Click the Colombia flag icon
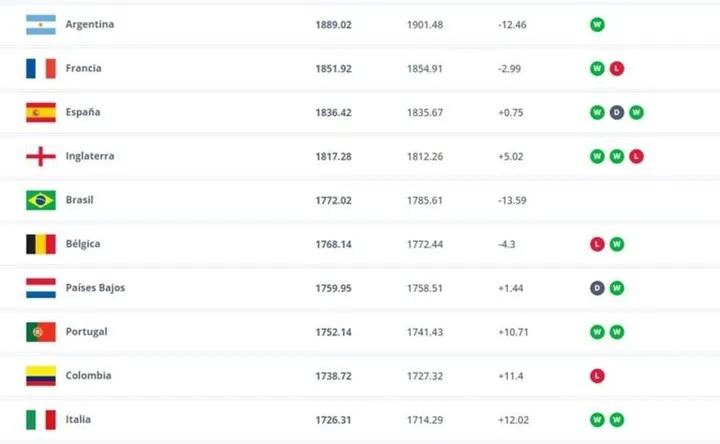Viewport: 720px width, 444px height. point(40,376)
